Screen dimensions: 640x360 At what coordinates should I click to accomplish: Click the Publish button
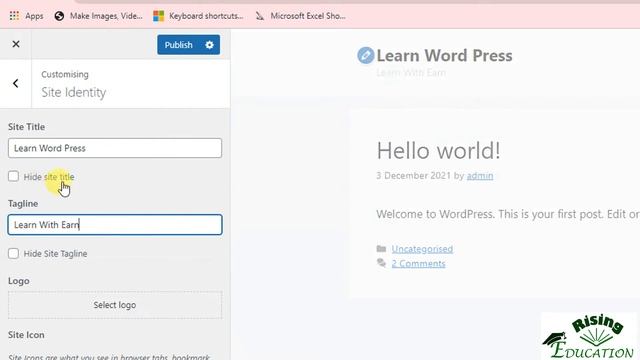coord(178,45)
